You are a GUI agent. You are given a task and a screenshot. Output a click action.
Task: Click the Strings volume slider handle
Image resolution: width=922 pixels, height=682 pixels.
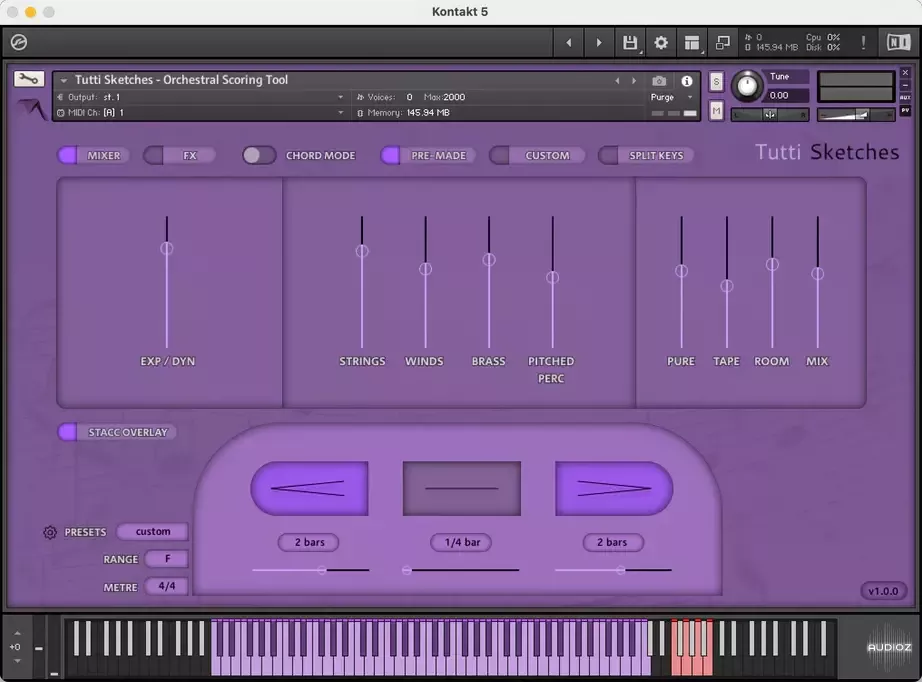362,251
